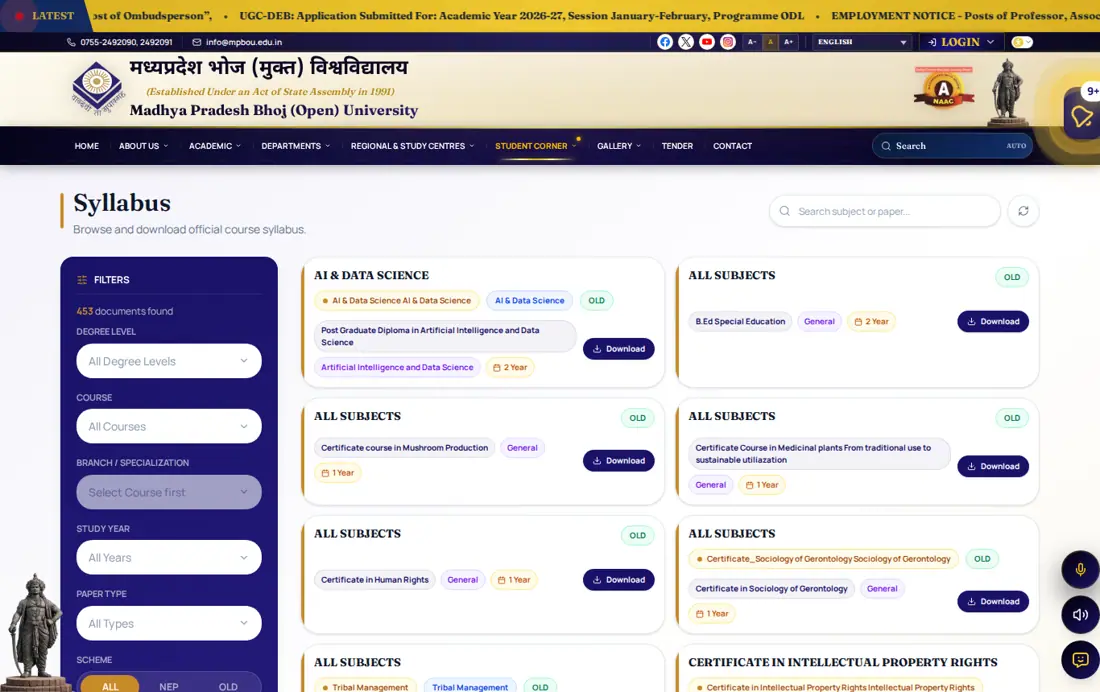1100x692 pixels.
Task: Open the TENDER page
Action: [x=677, y=146]
